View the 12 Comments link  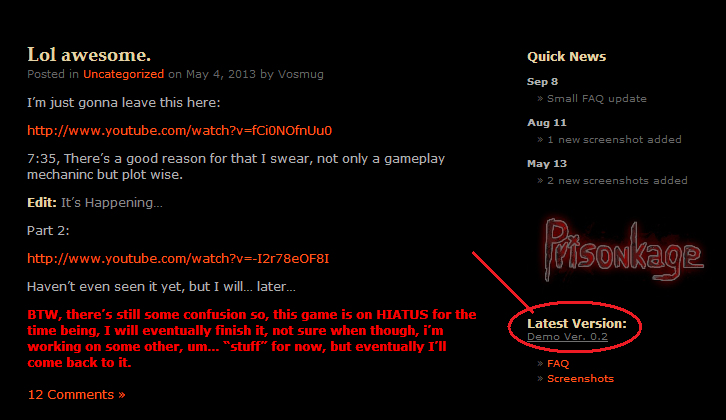point(76,395)
